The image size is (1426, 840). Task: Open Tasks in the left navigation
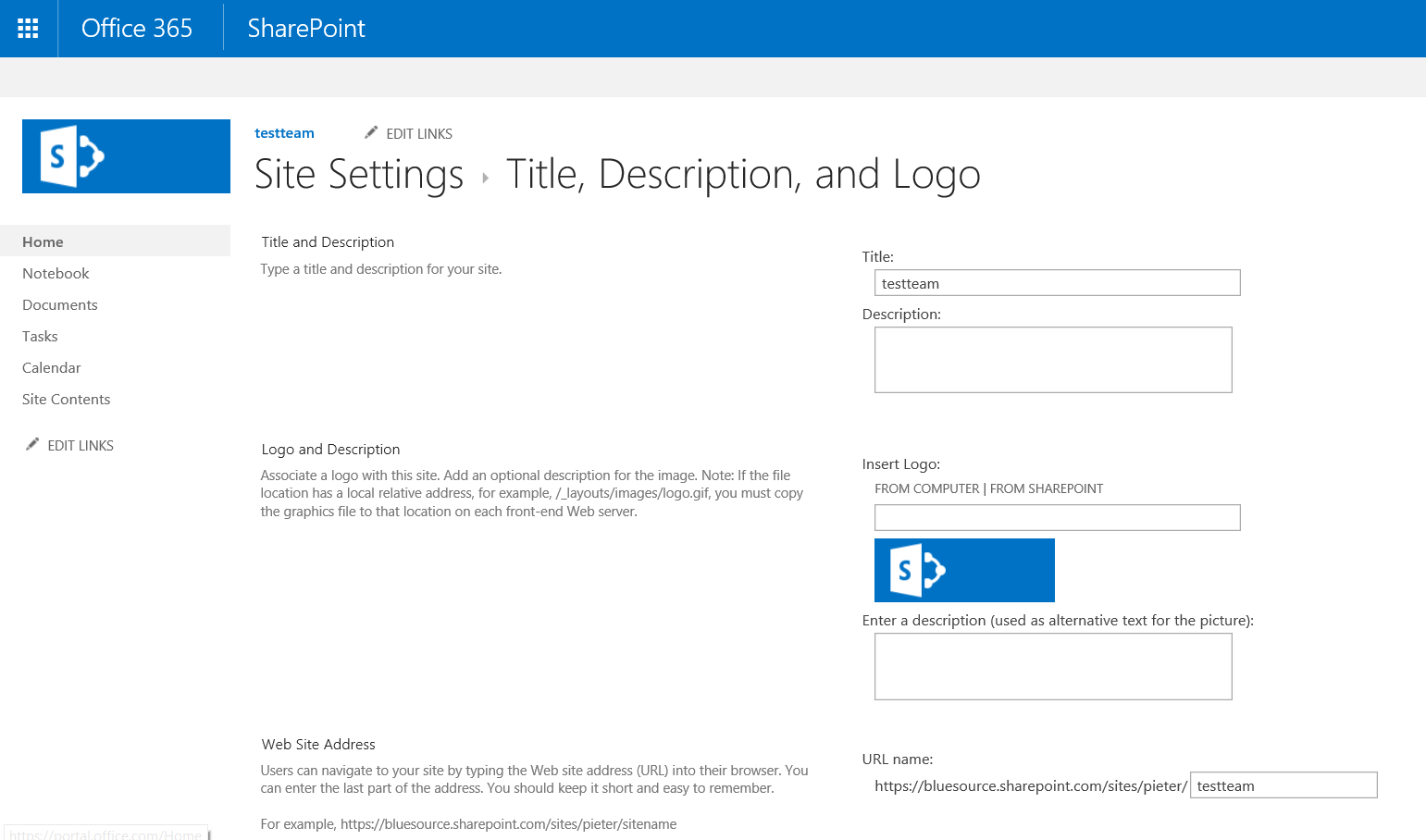40,337
